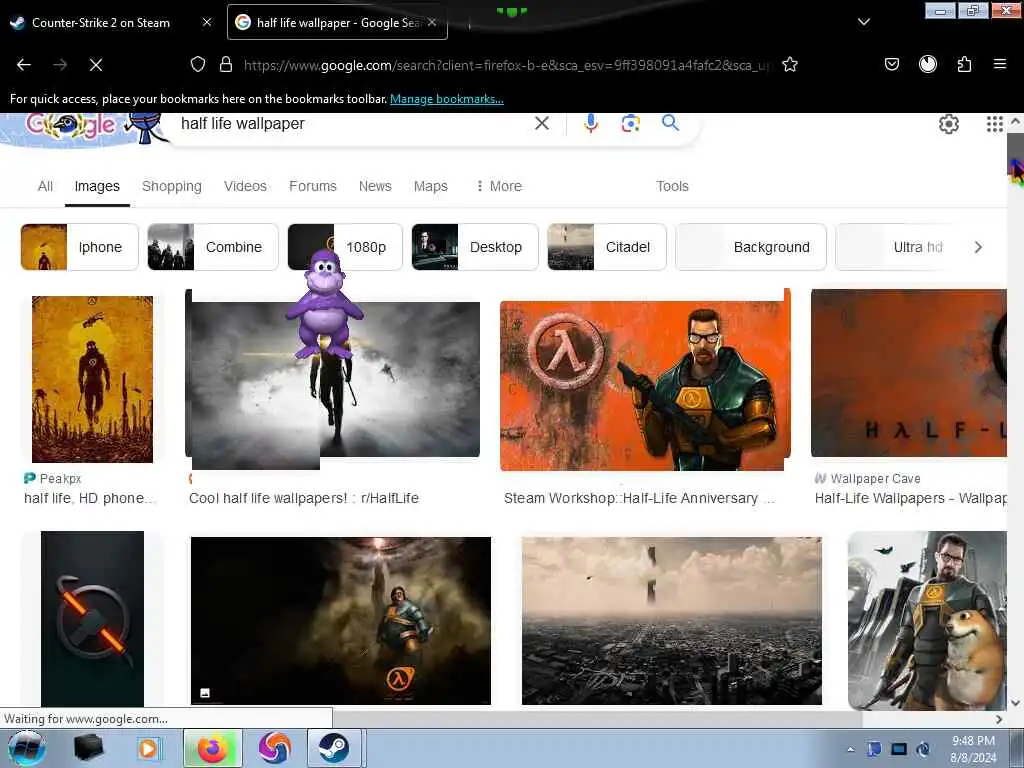The width and height of the screenshot is (1024, 768).
Task: Search by image with Google Lens icon
Action: (x=630, y=123)
